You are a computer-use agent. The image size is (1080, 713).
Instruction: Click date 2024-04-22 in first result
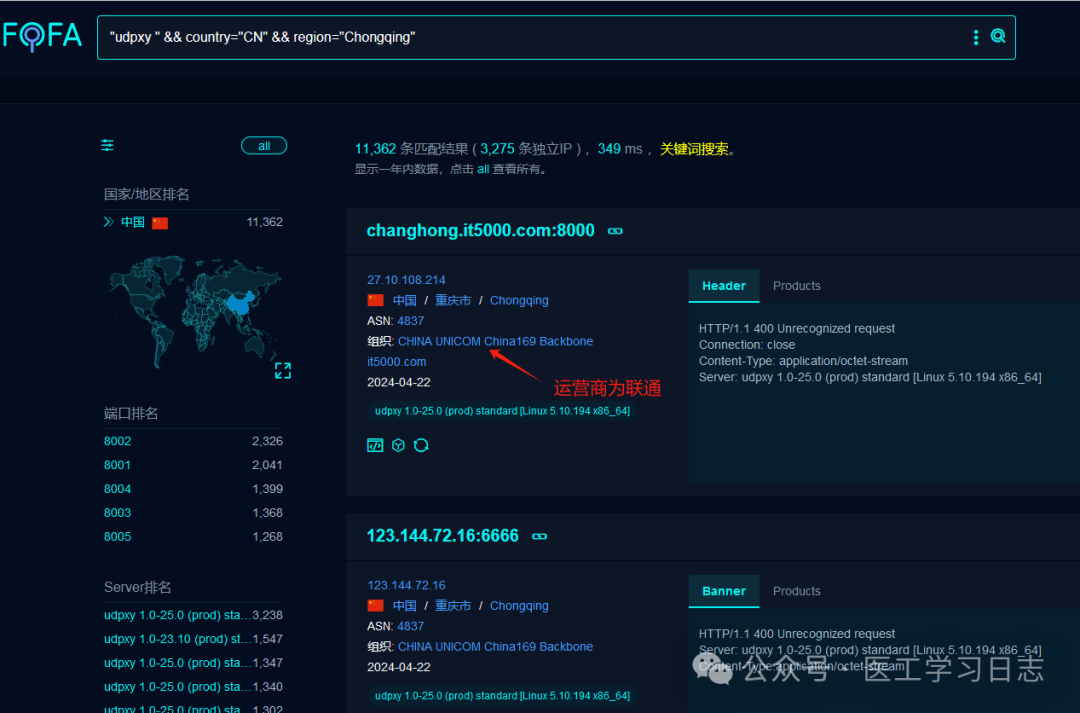(398, 382)
